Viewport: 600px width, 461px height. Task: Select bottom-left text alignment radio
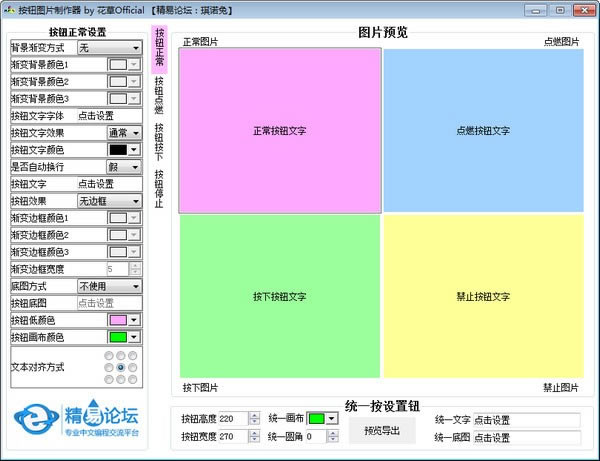109,380
